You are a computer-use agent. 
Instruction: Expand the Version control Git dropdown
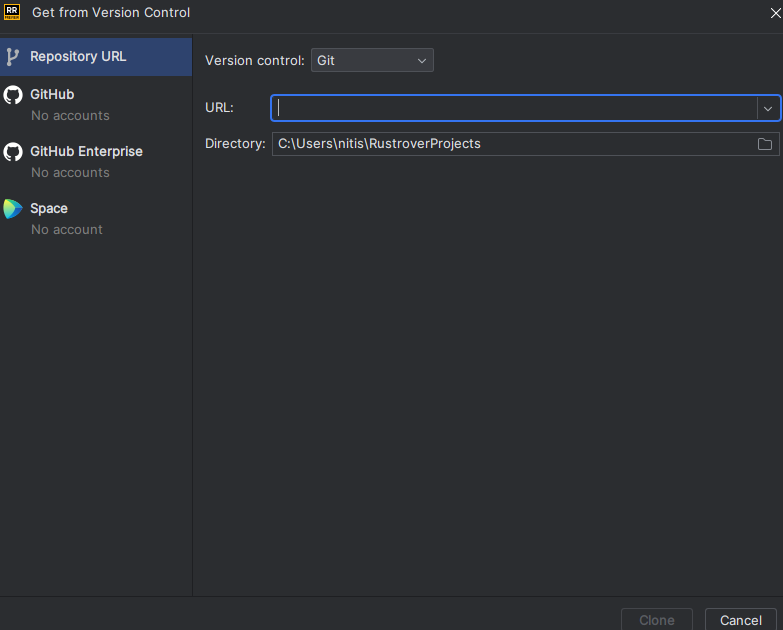click(372, 60)
